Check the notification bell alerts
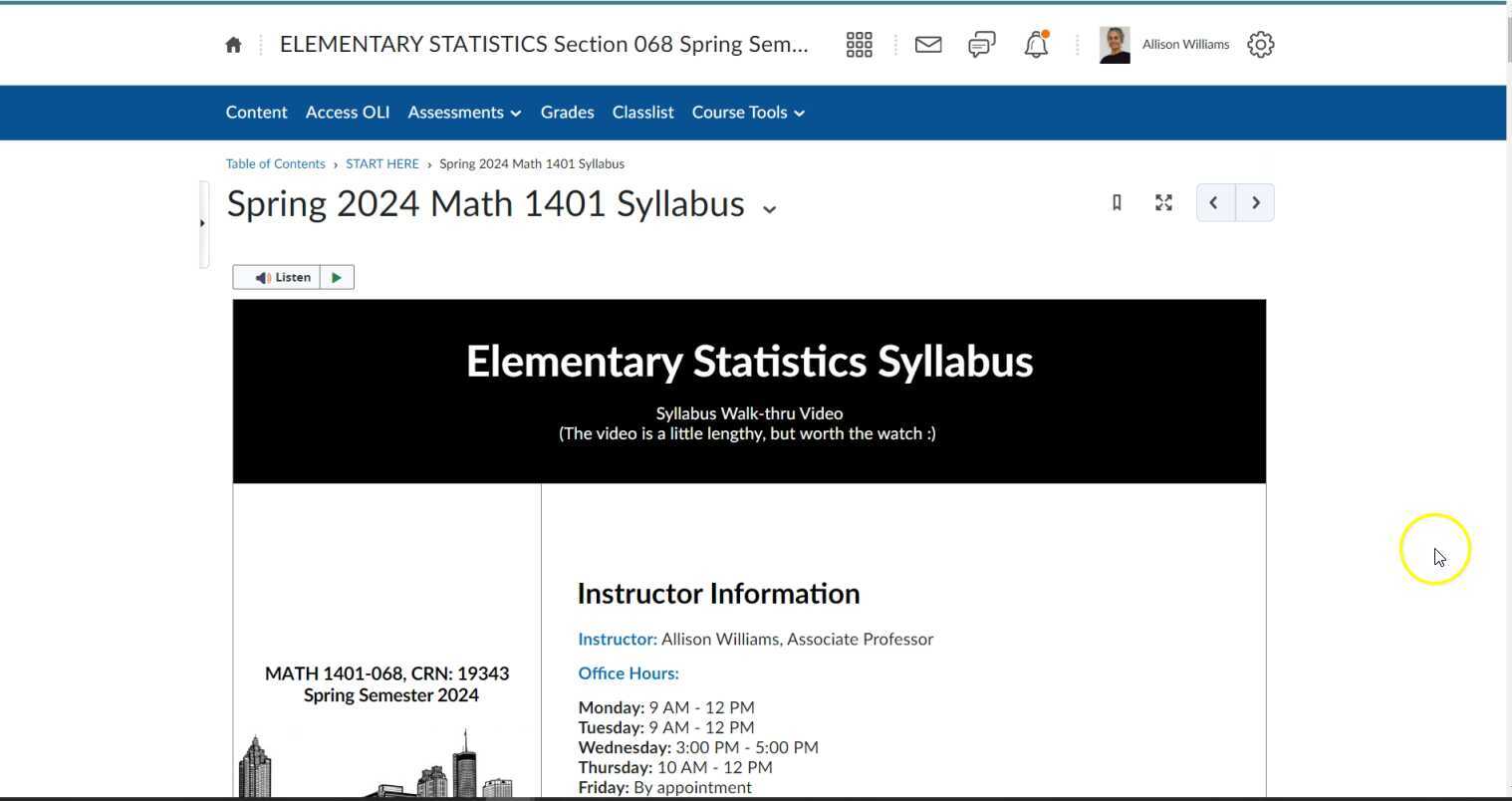This screenshot has height=801, width=1512. coord(1035,44)
